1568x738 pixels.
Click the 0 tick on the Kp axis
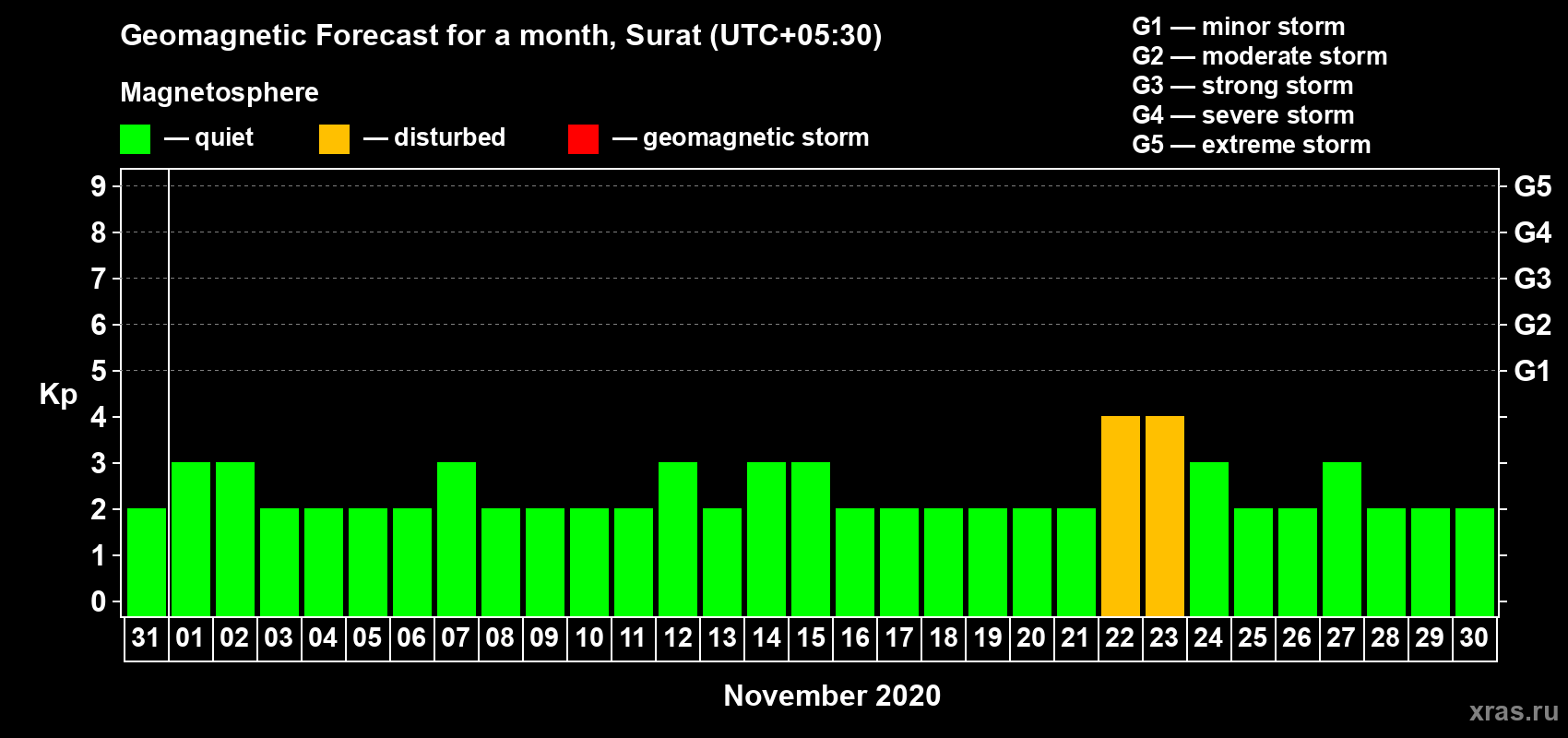pyautogui.click(x=99, y=601)
